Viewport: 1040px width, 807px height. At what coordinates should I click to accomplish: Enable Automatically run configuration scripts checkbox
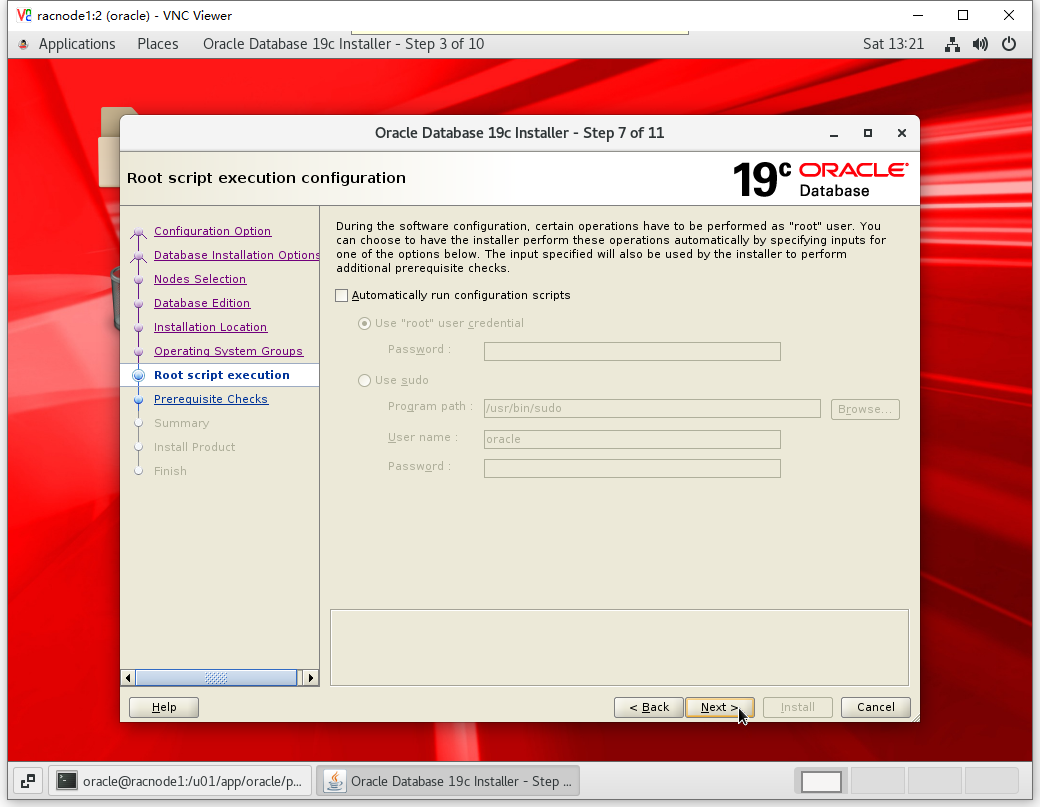[342, 295]
